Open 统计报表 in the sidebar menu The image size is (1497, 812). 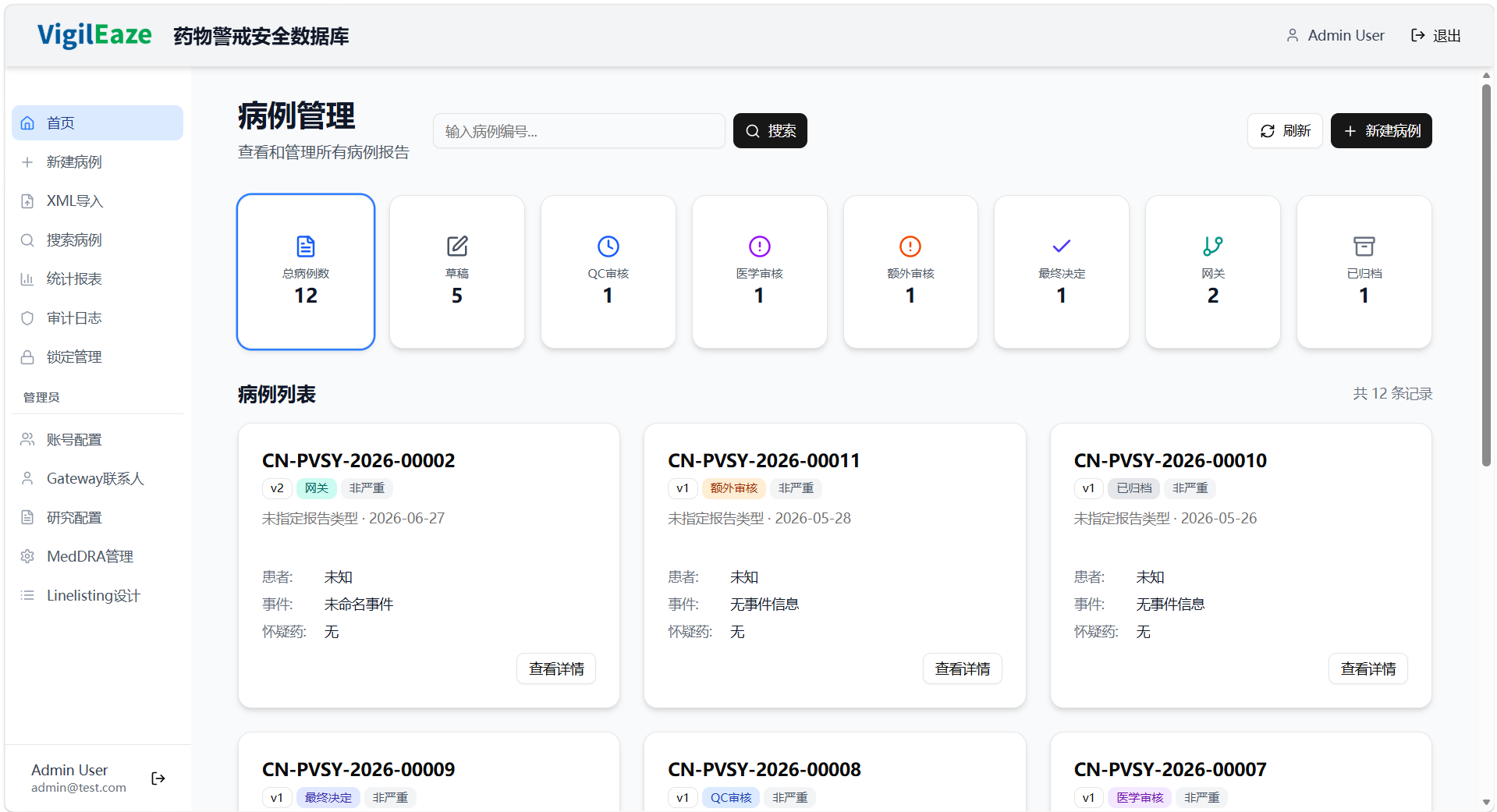tap(98, 279)
